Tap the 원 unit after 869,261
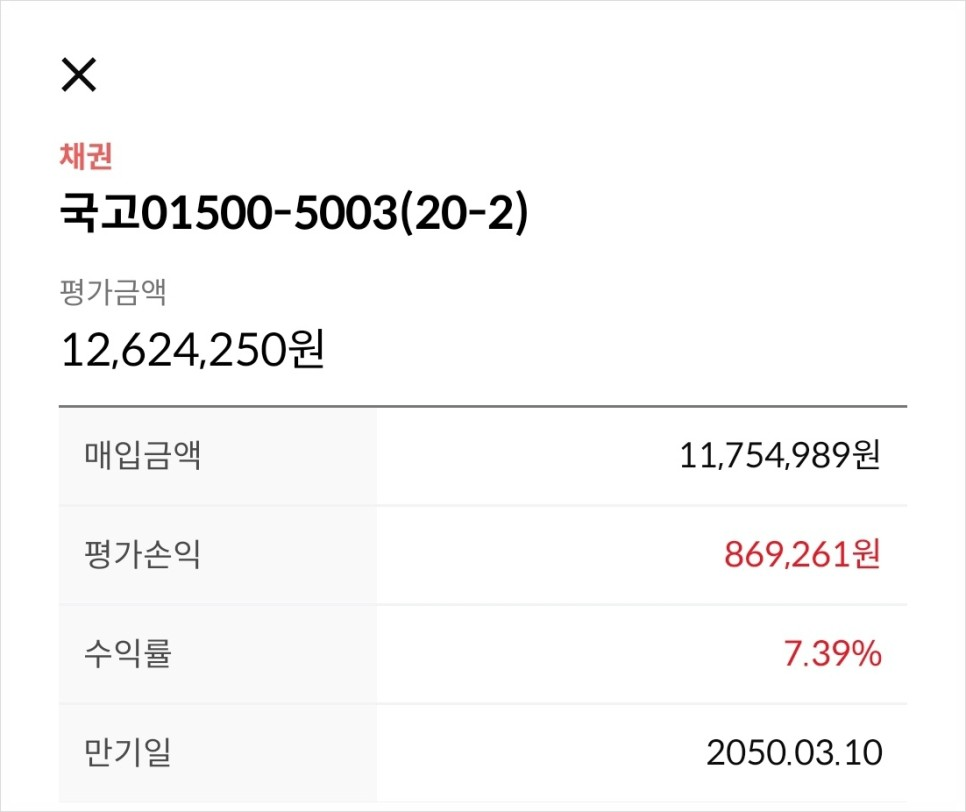966x812 pixels. click(x=867, y=554)
